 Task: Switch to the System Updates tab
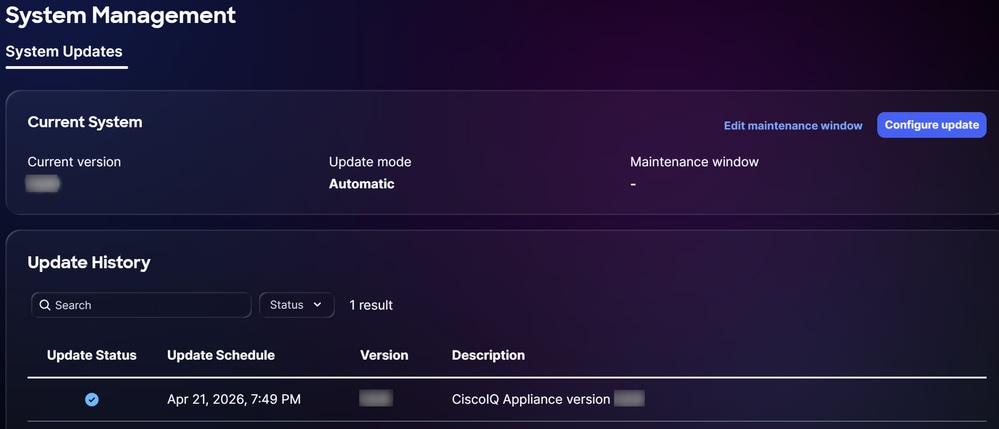tap(64, 52)
